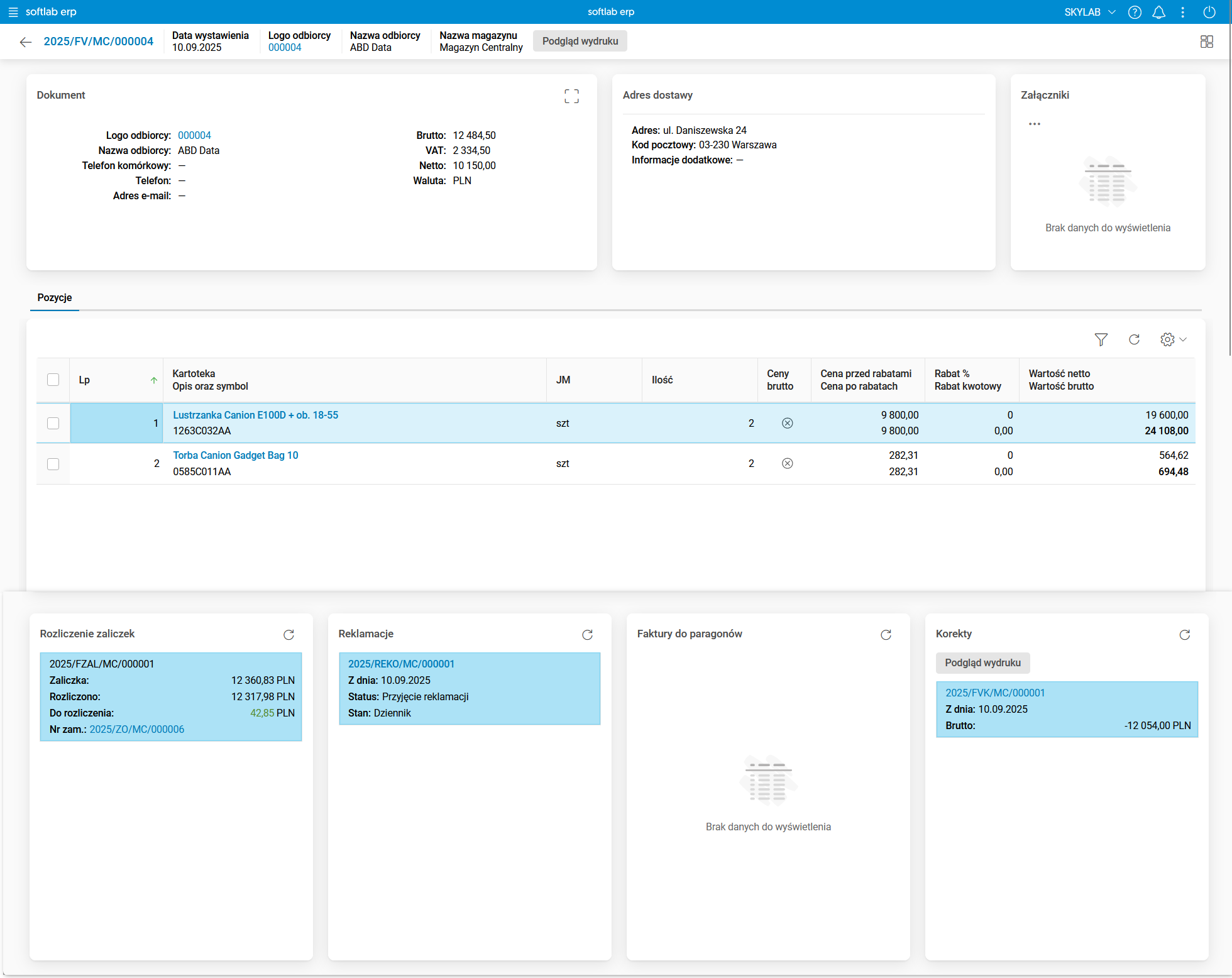Open the notifications bell
1232x978 pixels.
(x=1158, y=12)
